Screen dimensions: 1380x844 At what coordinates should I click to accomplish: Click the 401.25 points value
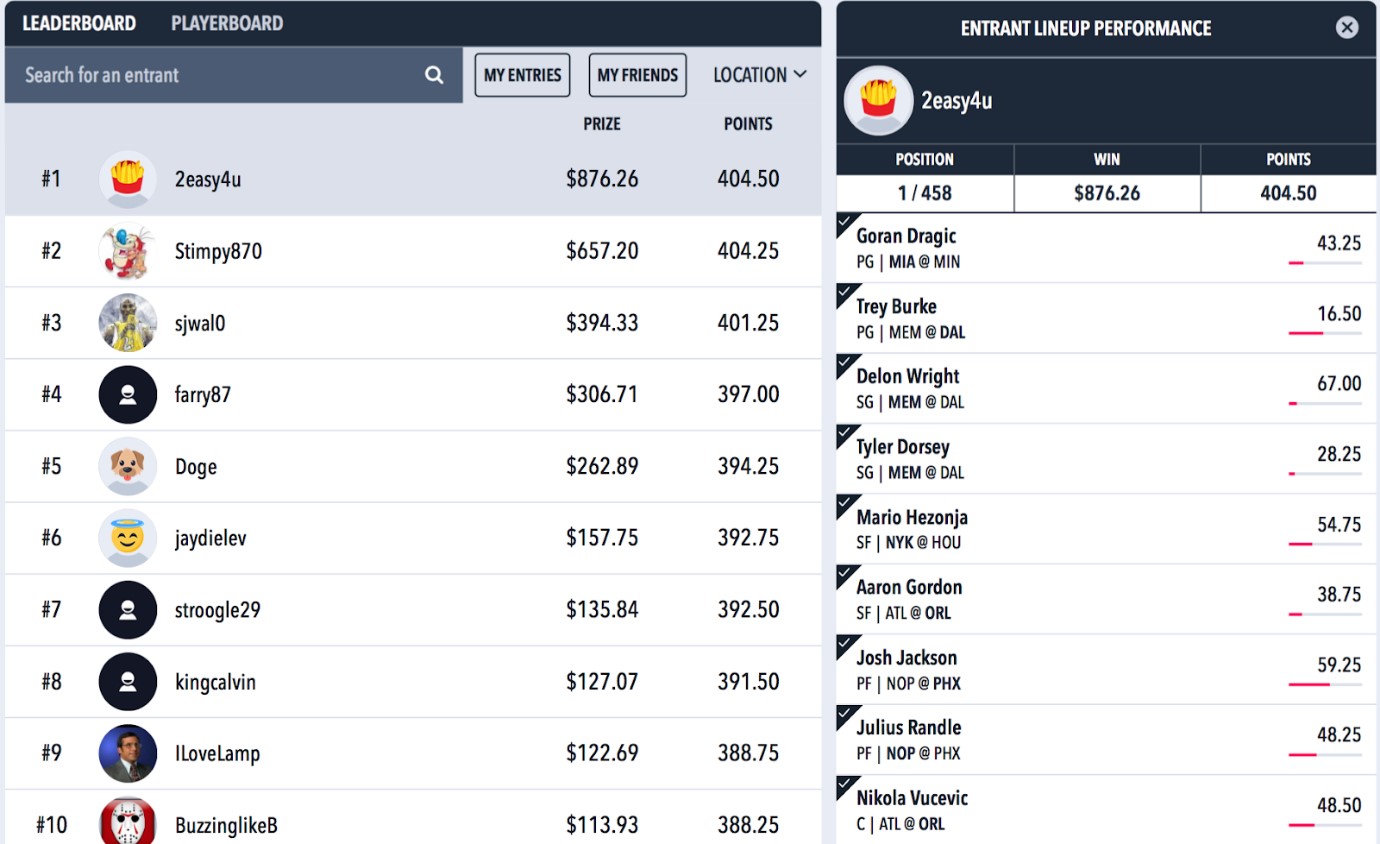pos(748,323)
